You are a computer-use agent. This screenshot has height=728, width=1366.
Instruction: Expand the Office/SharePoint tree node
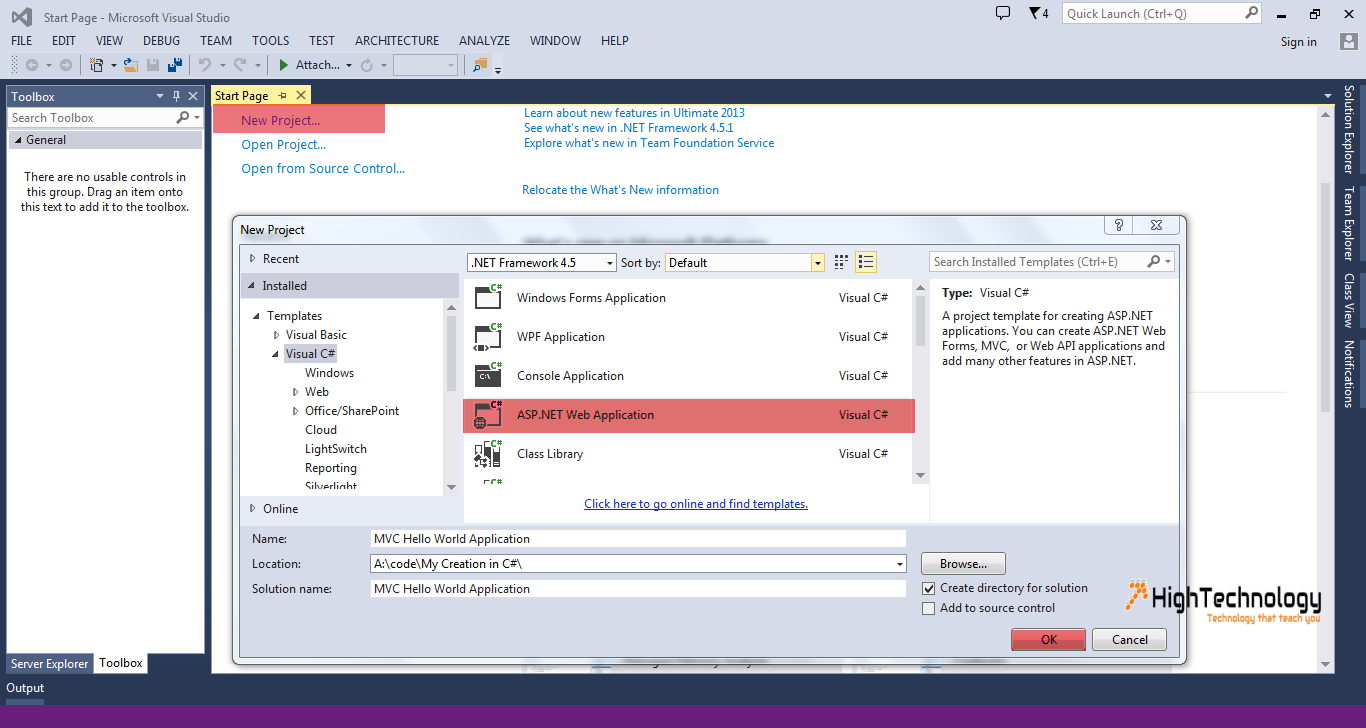(x=296, y=411)
